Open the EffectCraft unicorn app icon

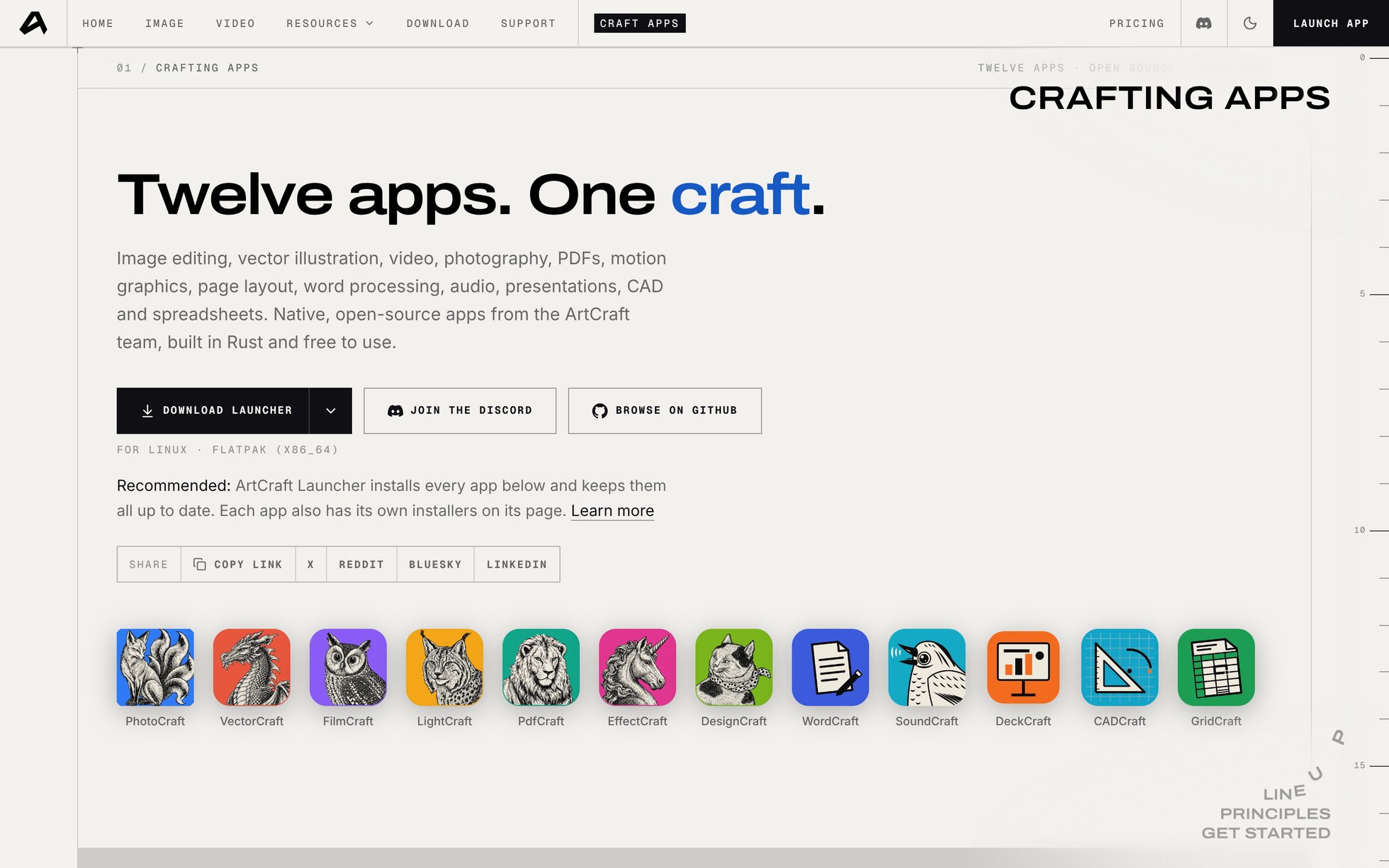click(637, 667)
